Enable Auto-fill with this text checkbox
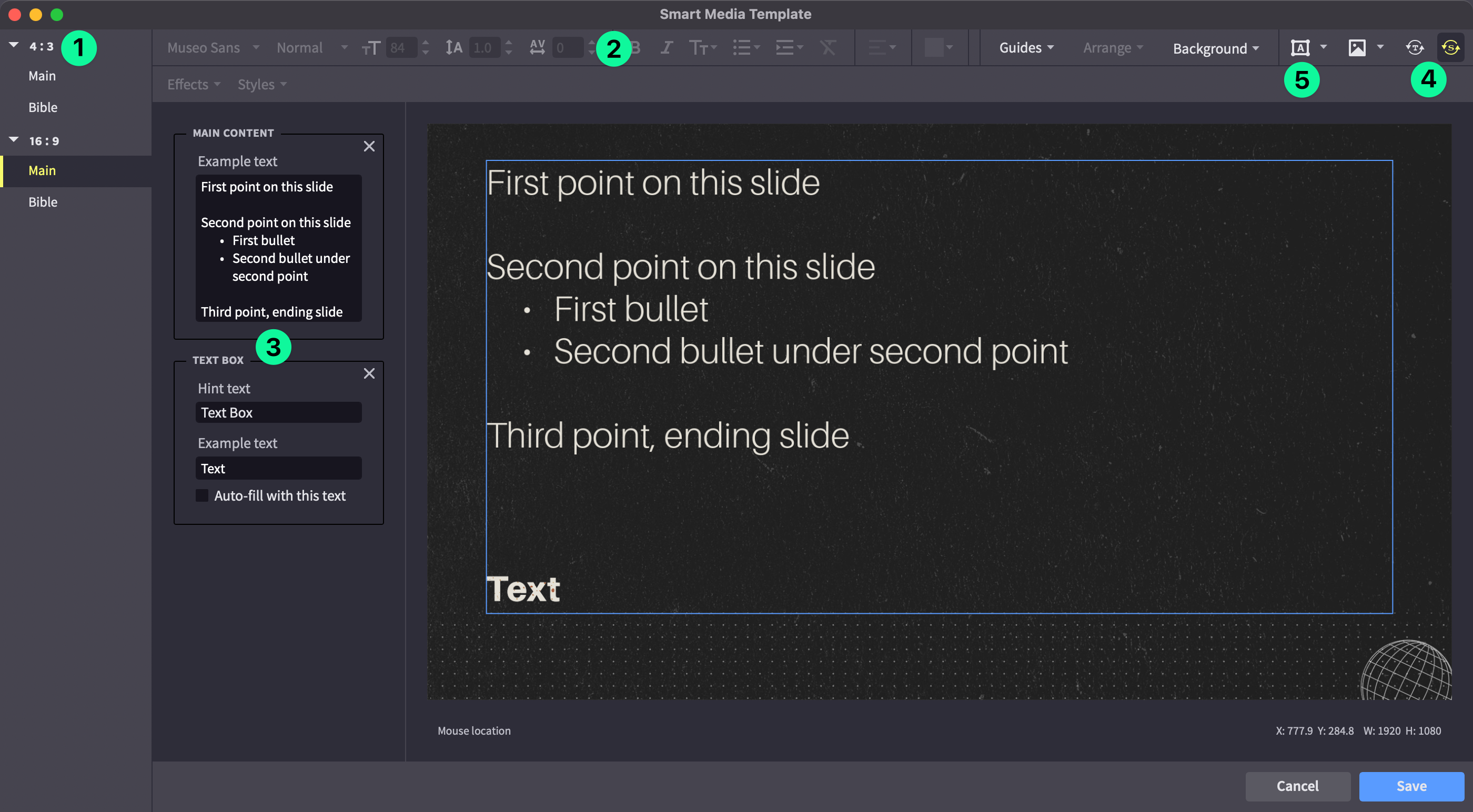1473x812 pixels. pyautogui.click(x=202, y=495)
